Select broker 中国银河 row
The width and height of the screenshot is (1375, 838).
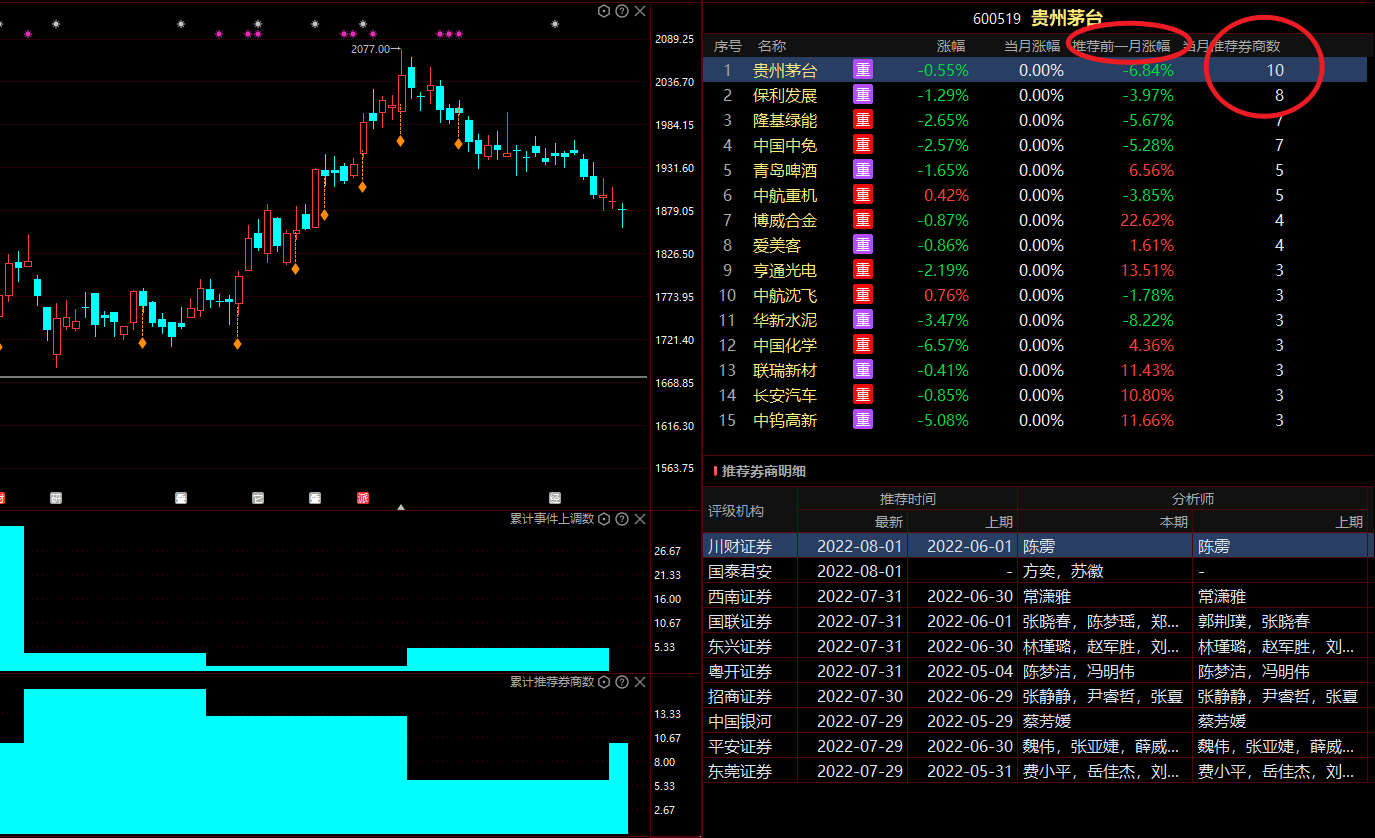(x=1038, y=721)
